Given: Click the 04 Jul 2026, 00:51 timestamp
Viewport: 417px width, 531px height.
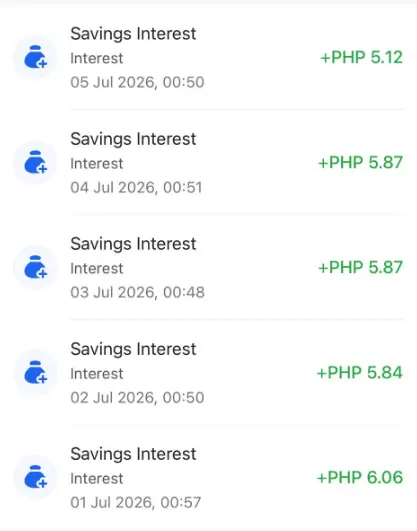Looking at the screenshot, I should click(136, 188).
